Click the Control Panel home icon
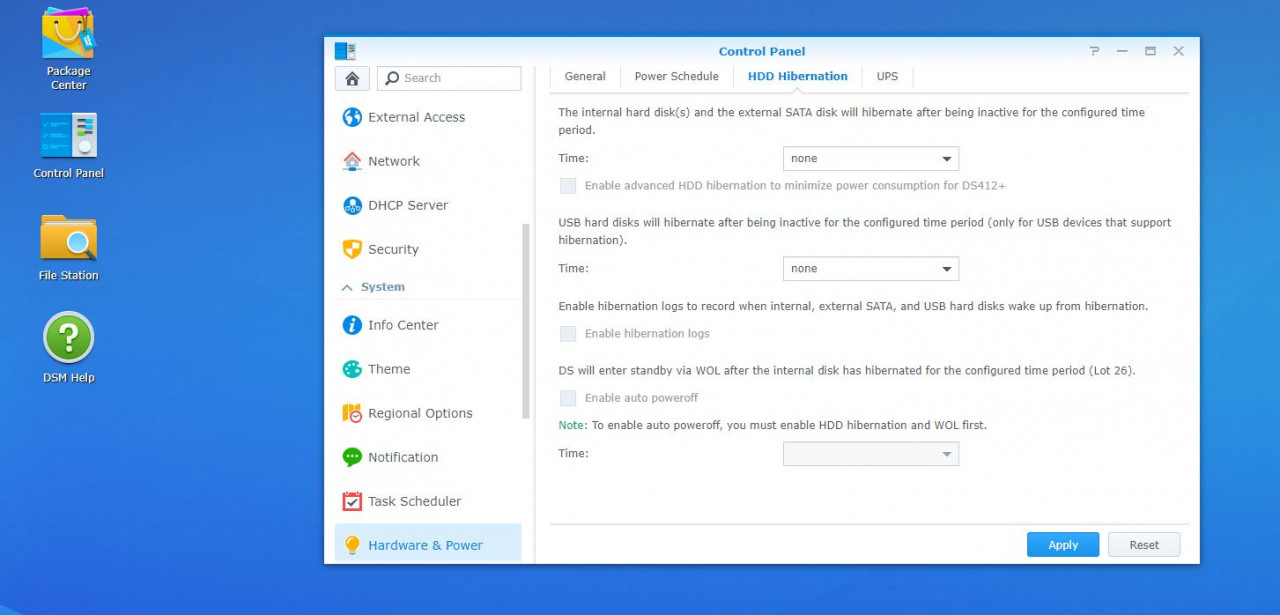This screenshot has height=615, width=1280. click(351, 77)
